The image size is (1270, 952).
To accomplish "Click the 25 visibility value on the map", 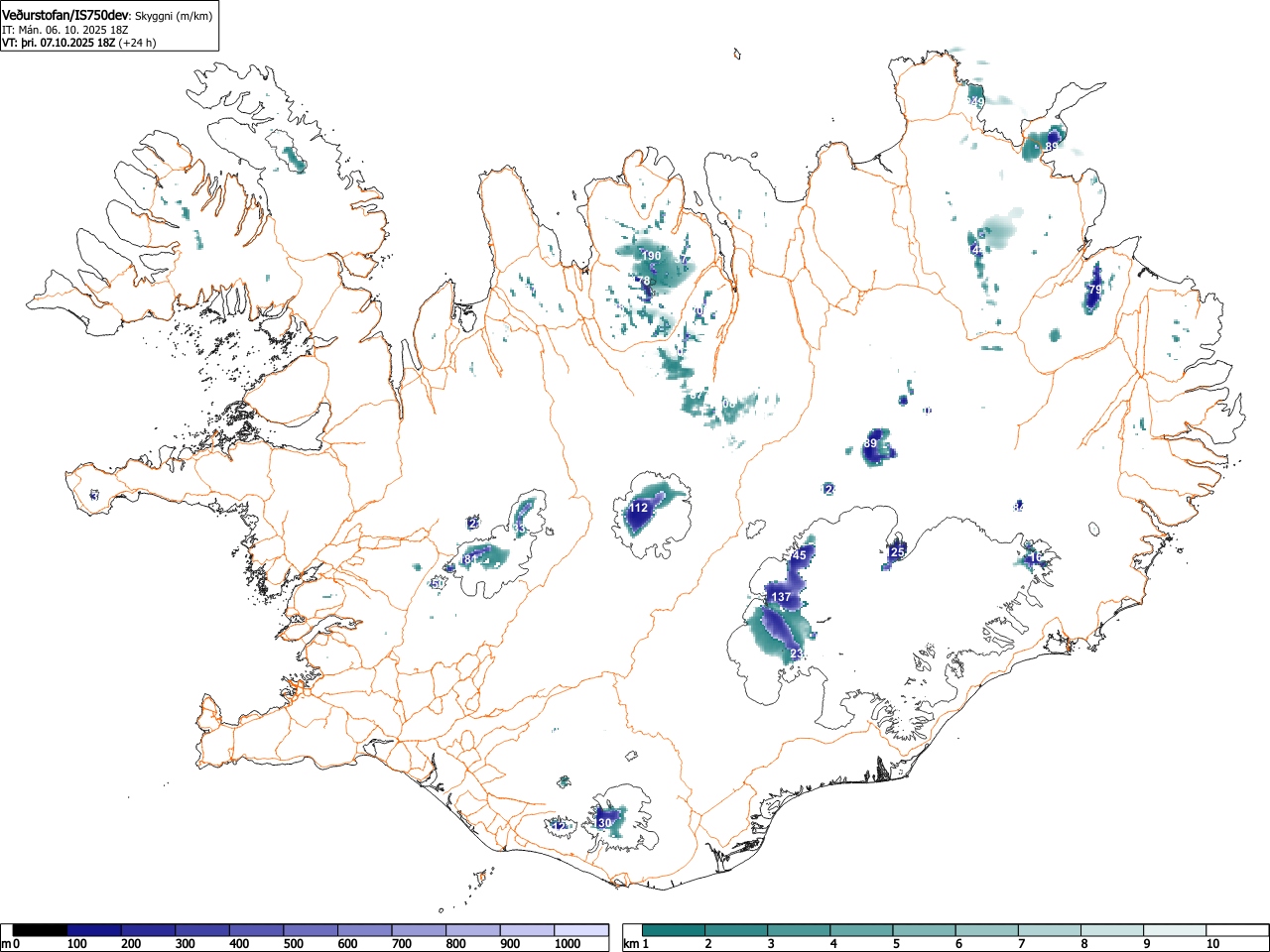I will [898, 552].
